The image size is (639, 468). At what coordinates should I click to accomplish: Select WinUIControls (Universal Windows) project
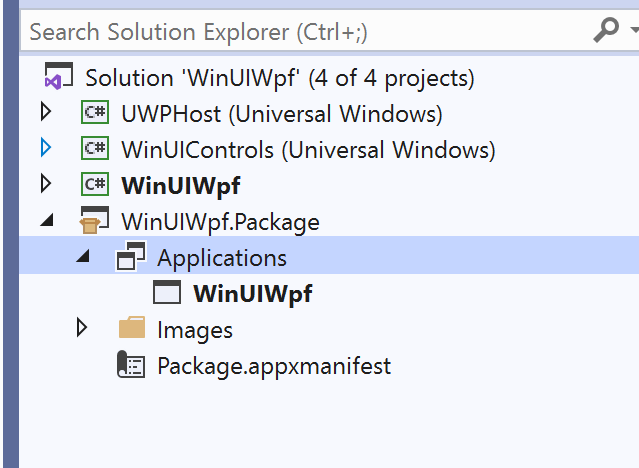pos(308,150)
